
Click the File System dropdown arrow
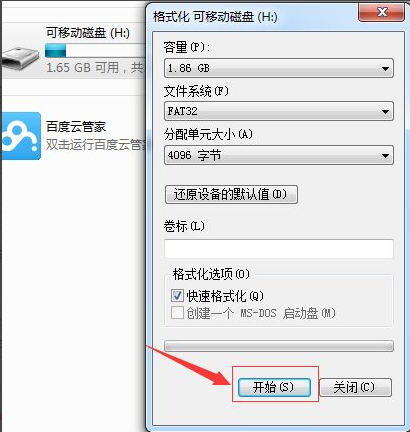[385, 111]
